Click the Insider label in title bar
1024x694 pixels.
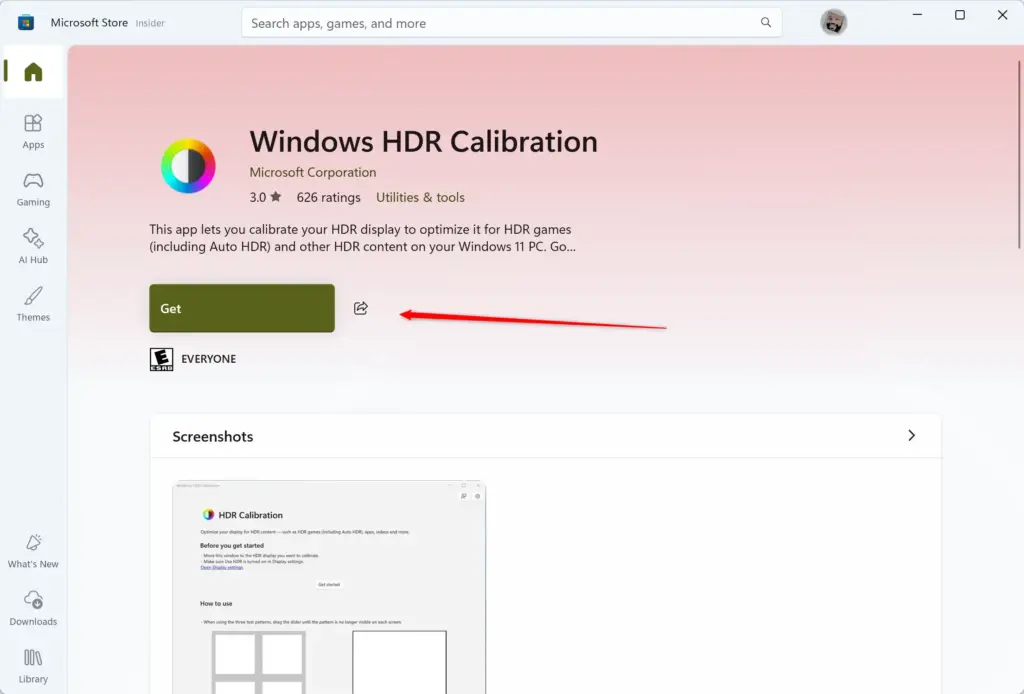(x=150, y=23)
